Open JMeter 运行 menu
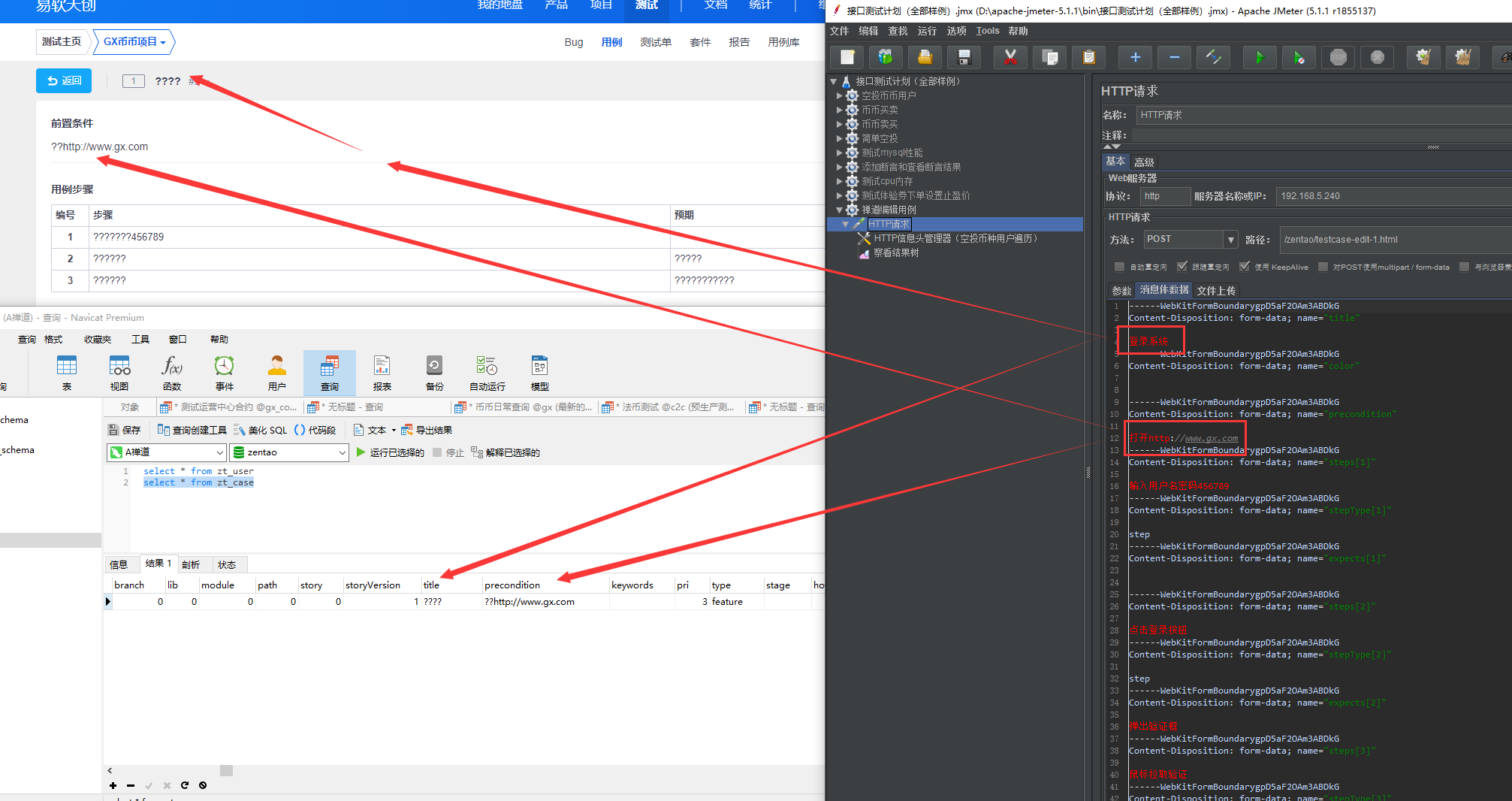This screenshot has height=801, width=1512. (927, 31)
